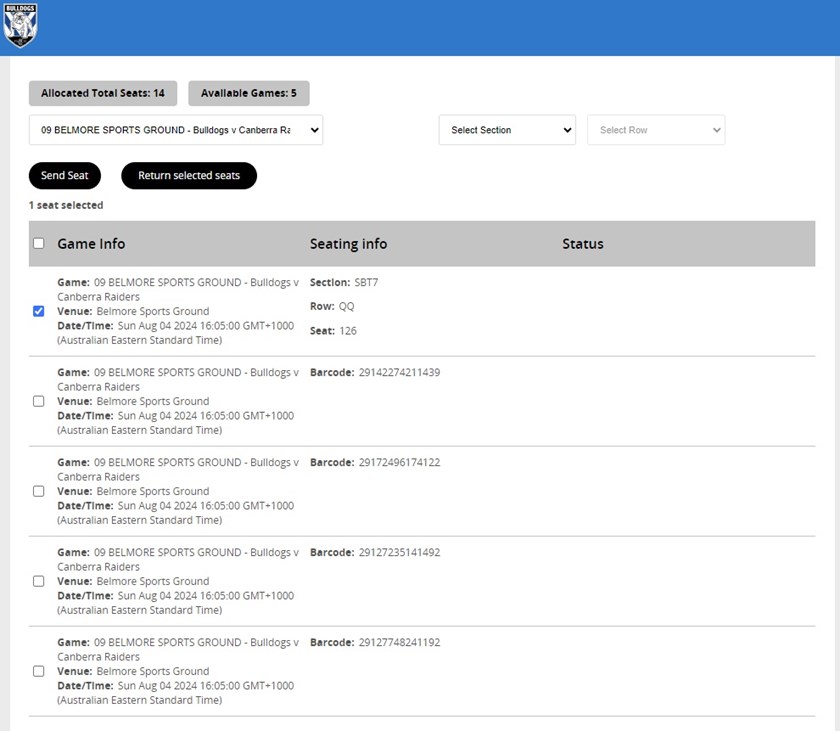Check the box for barcode 29127235141492

39,581
